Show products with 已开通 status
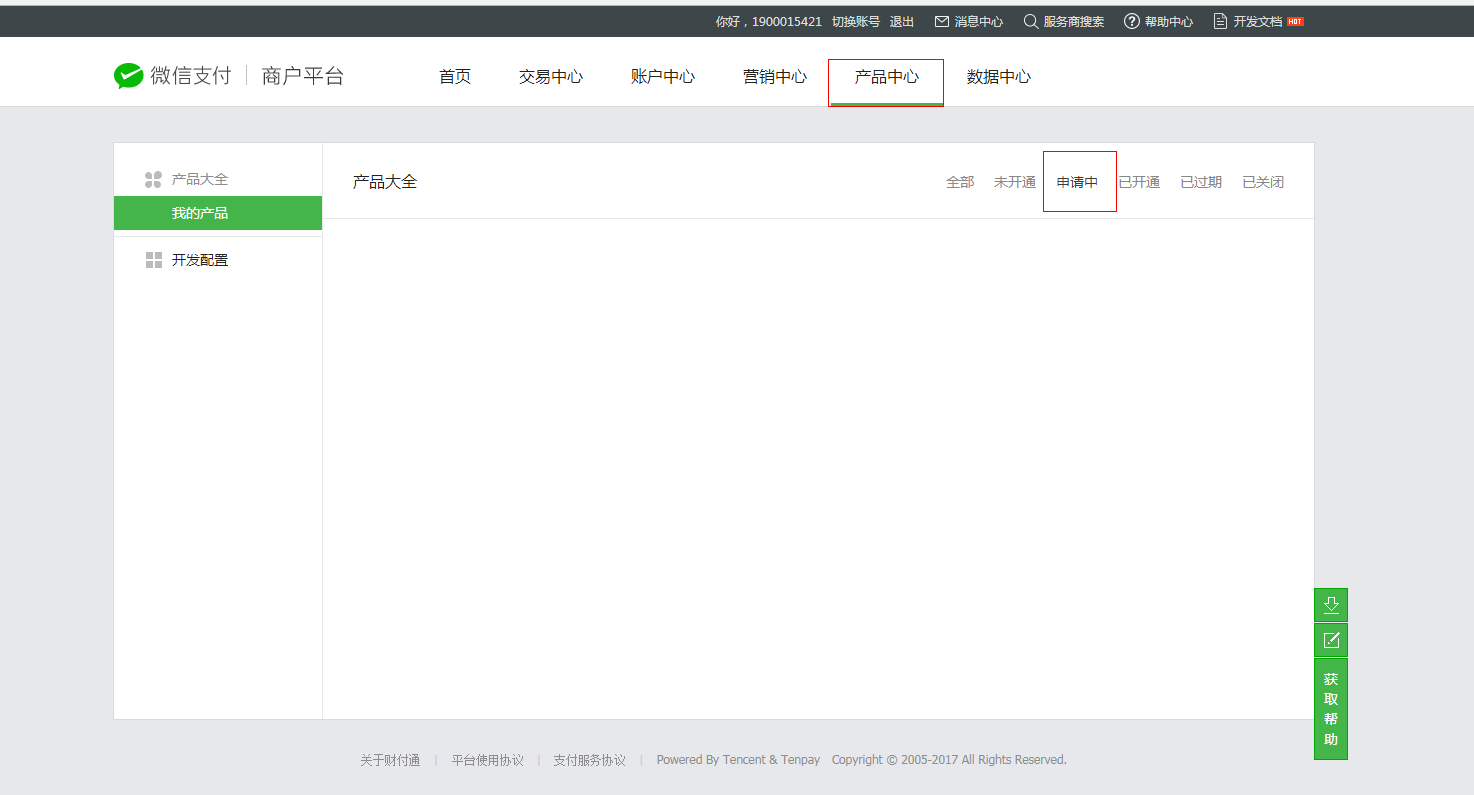Viewport: 1474px width, 795px height. (x=1139, y=182)
